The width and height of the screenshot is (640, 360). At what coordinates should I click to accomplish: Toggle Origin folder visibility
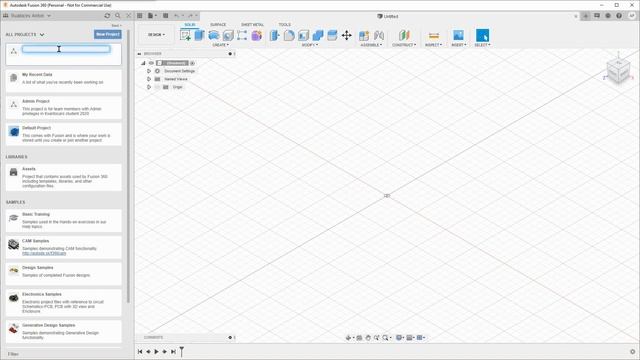click(158, 87)
